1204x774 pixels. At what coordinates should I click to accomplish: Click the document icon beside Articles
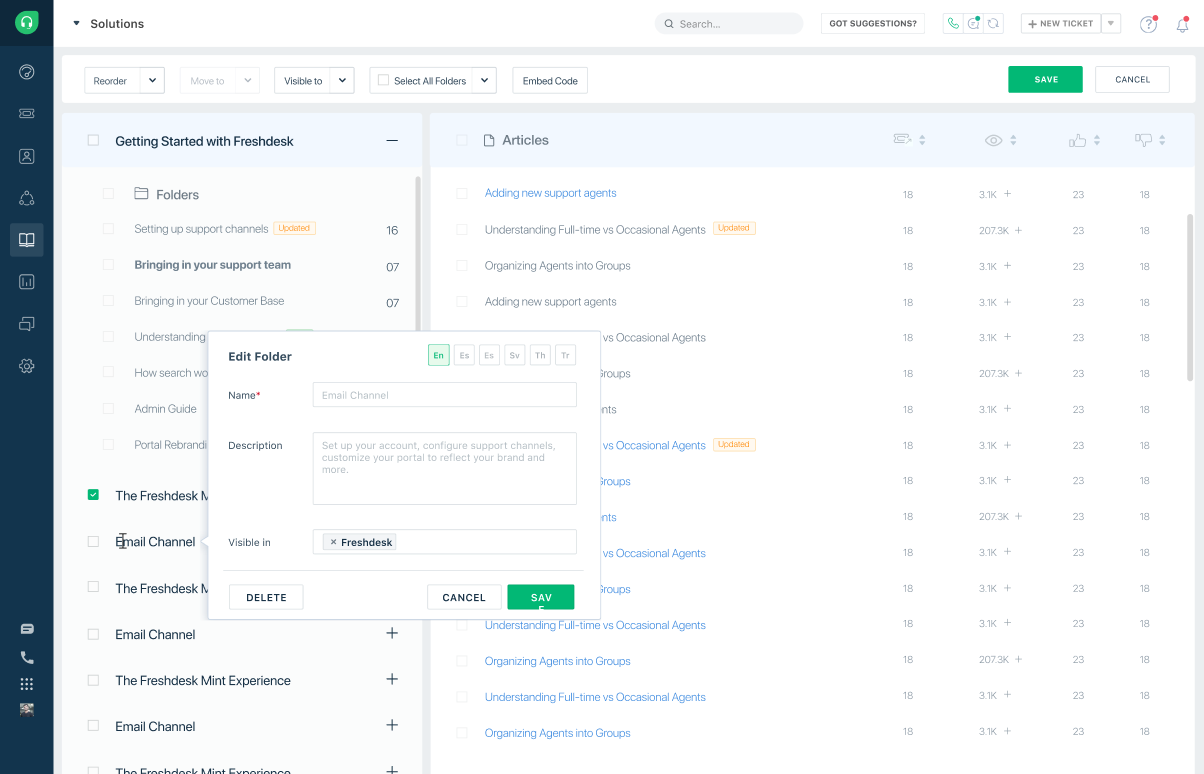[x=489, y=141]
